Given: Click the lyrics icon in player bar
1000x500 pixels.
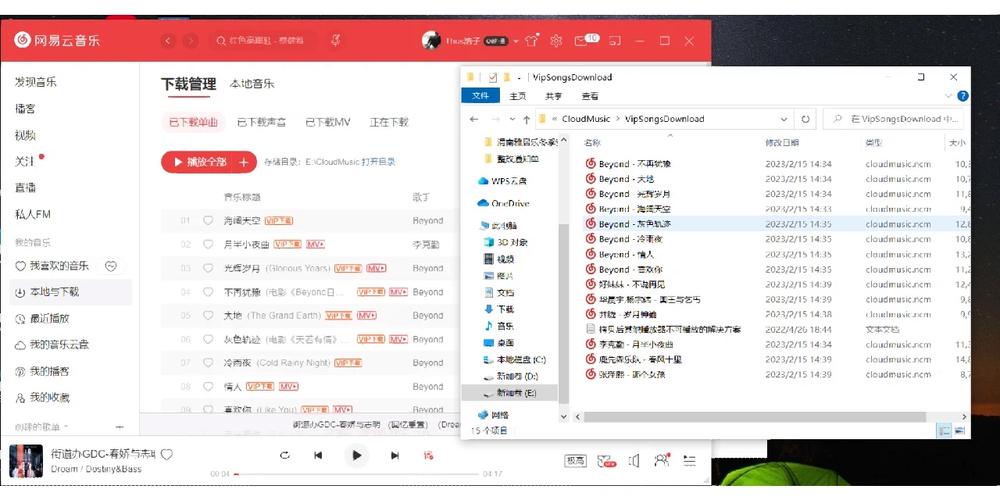Looking at the screenshot, I should [429, 455].
